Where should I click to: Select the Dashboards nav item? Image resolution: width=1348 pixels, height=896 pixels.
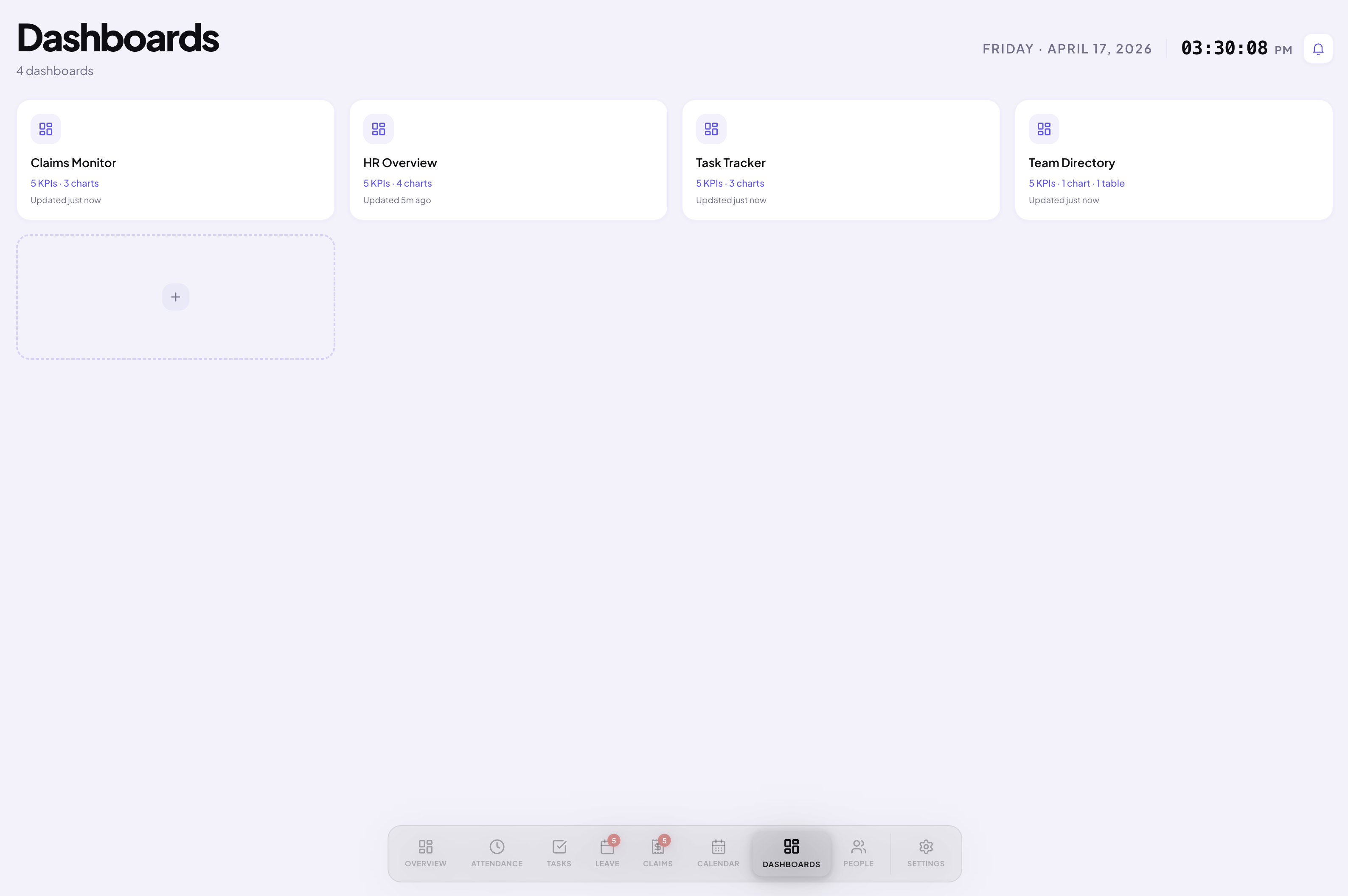coord(791,853)
